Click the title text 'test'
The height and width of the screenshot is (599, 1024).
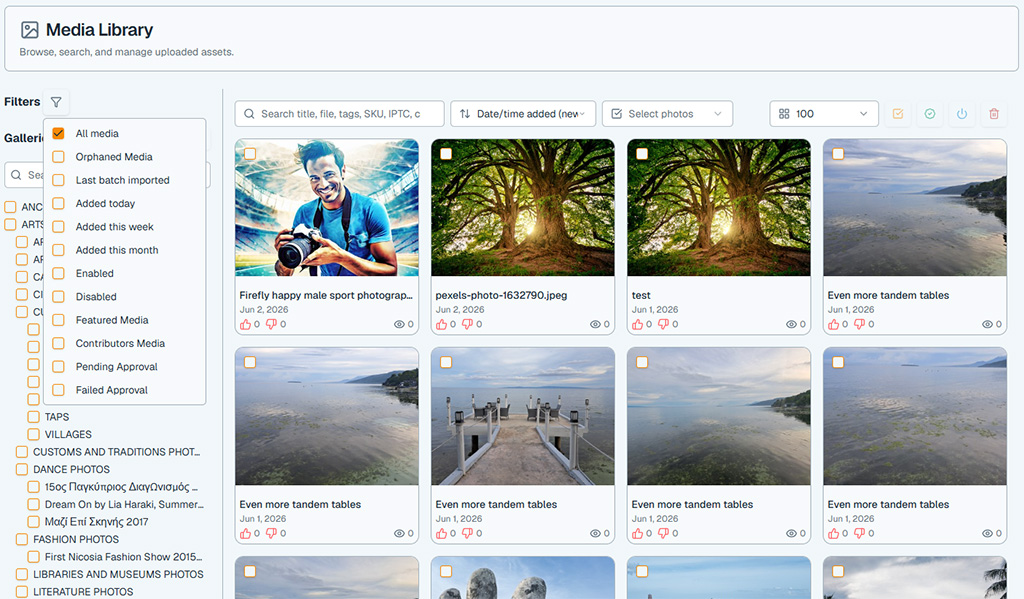click(x=641, y=295)
